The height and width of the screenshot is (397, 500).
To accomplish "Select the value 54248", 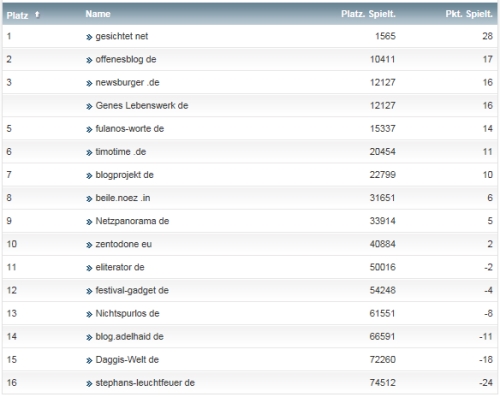I will click(x=382, y=290).
